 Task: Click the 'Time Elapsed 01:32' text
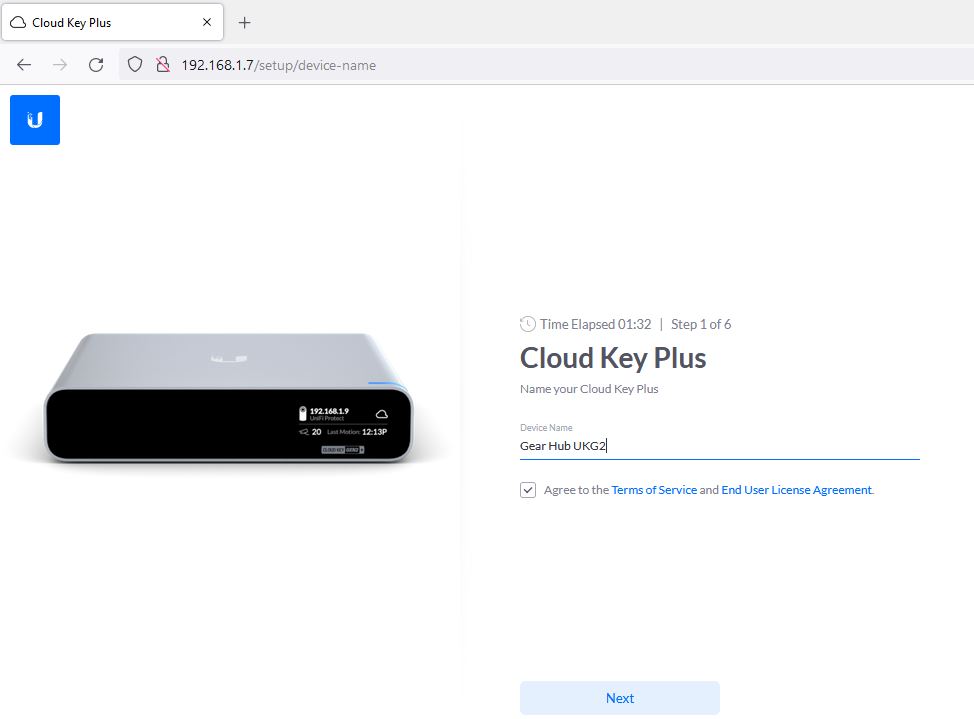point(595,324)
